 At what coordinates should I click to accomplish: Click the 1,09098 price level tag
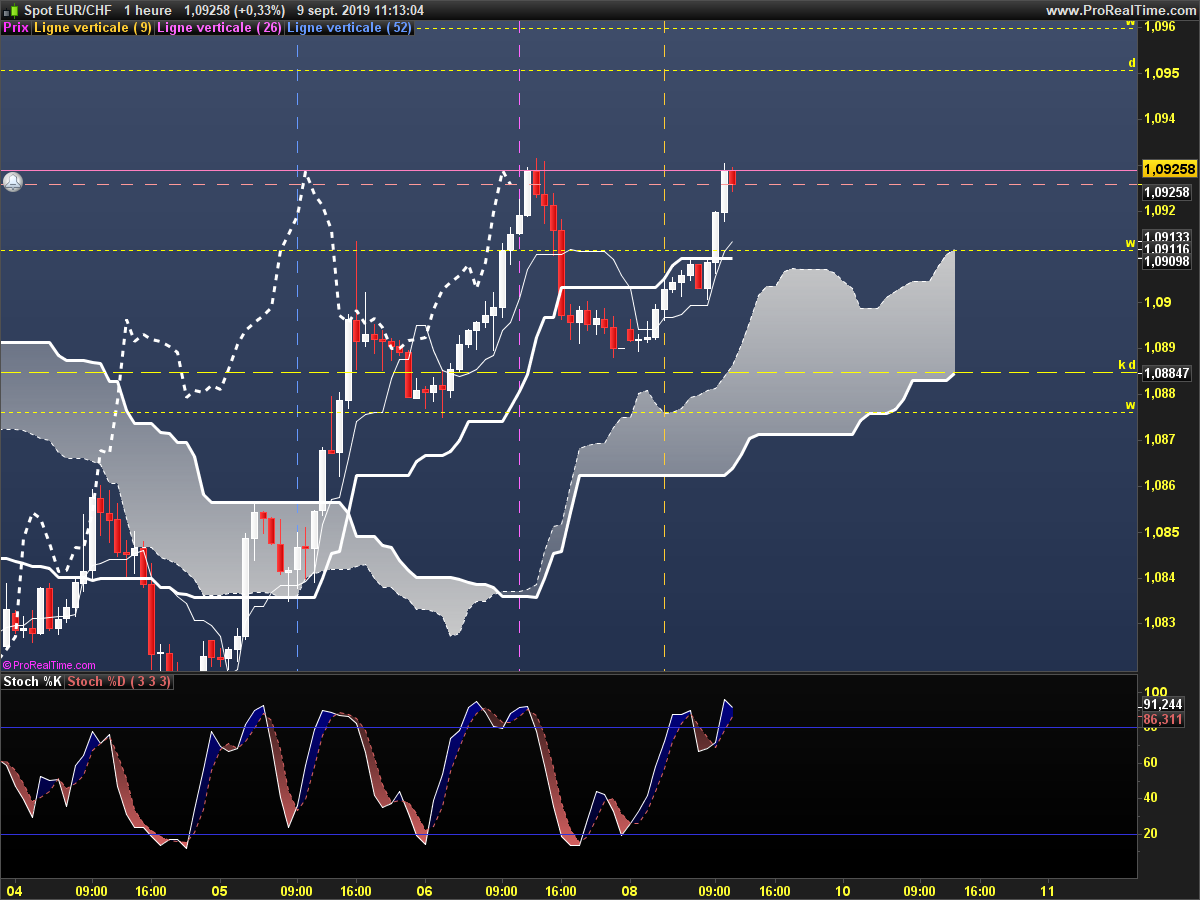1165,261
